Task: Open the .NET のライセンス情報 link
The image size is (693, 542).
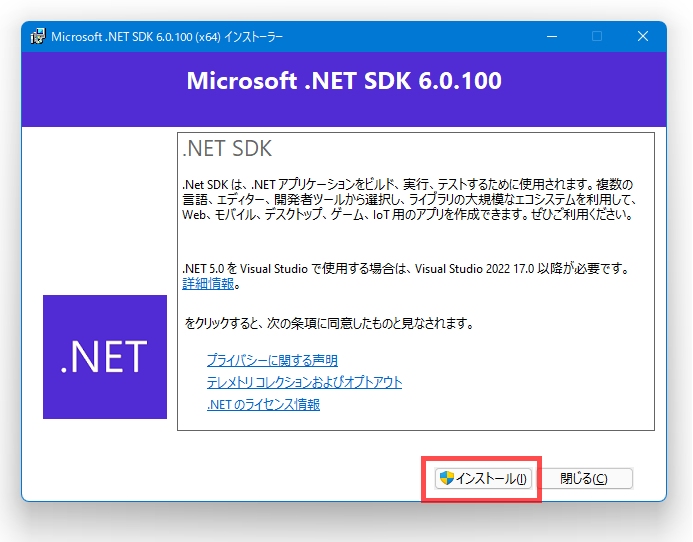Action: coord(263,405)
